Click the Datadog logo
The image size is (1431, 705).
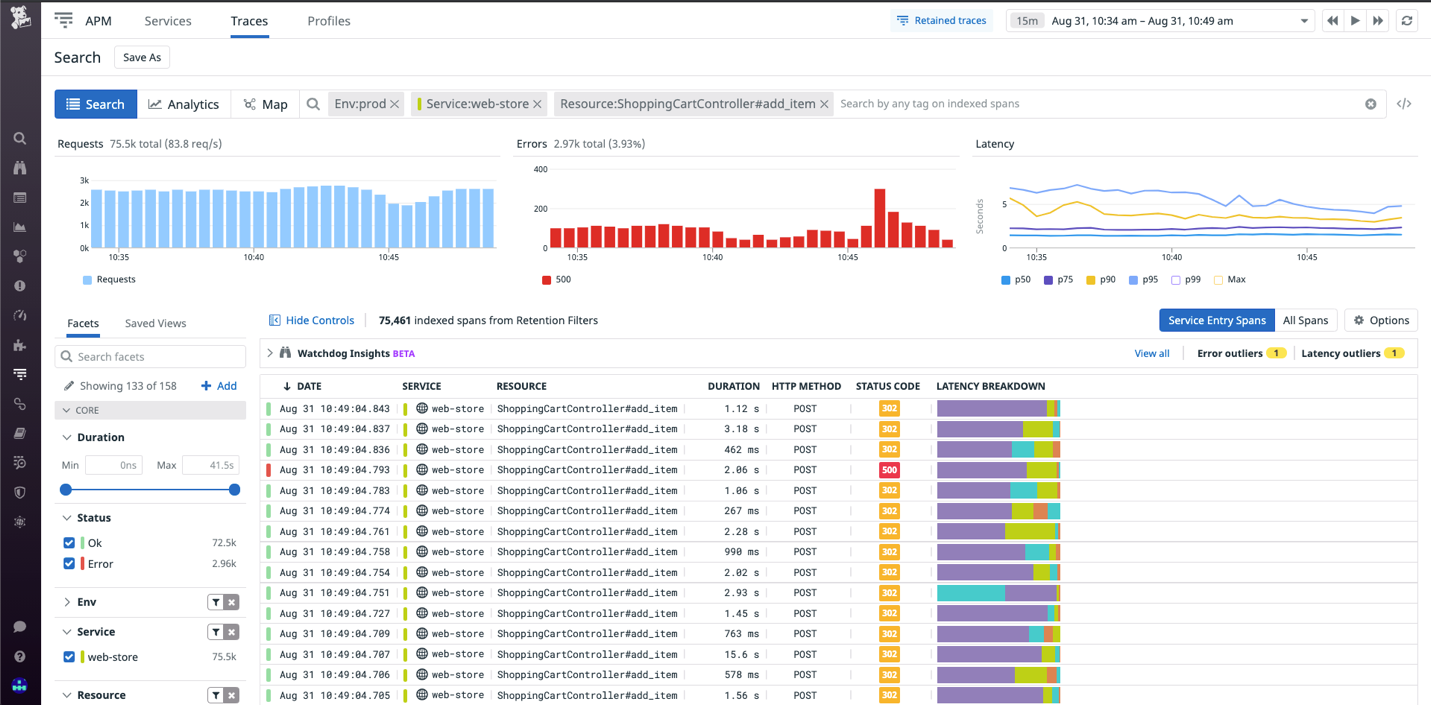pos(20,17)
